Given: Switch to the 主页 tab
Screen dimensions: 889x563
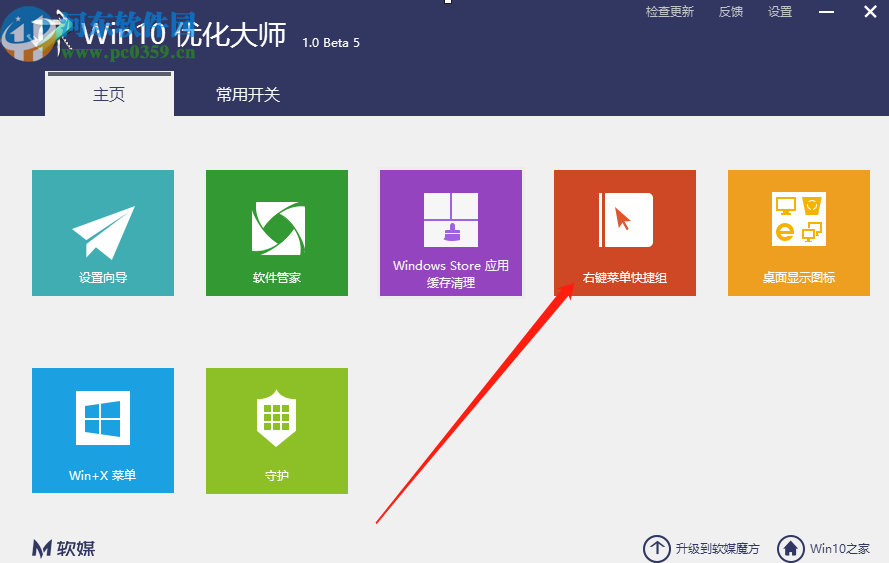Looking at the screenshot, I should coord(109,95).
